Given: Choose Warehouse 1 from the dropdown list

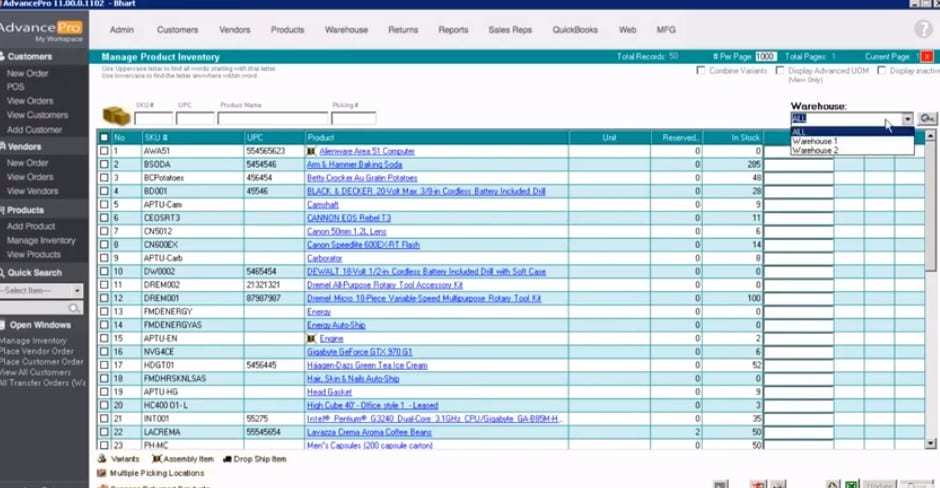Looking at the screenshot, I should [815, 141].
